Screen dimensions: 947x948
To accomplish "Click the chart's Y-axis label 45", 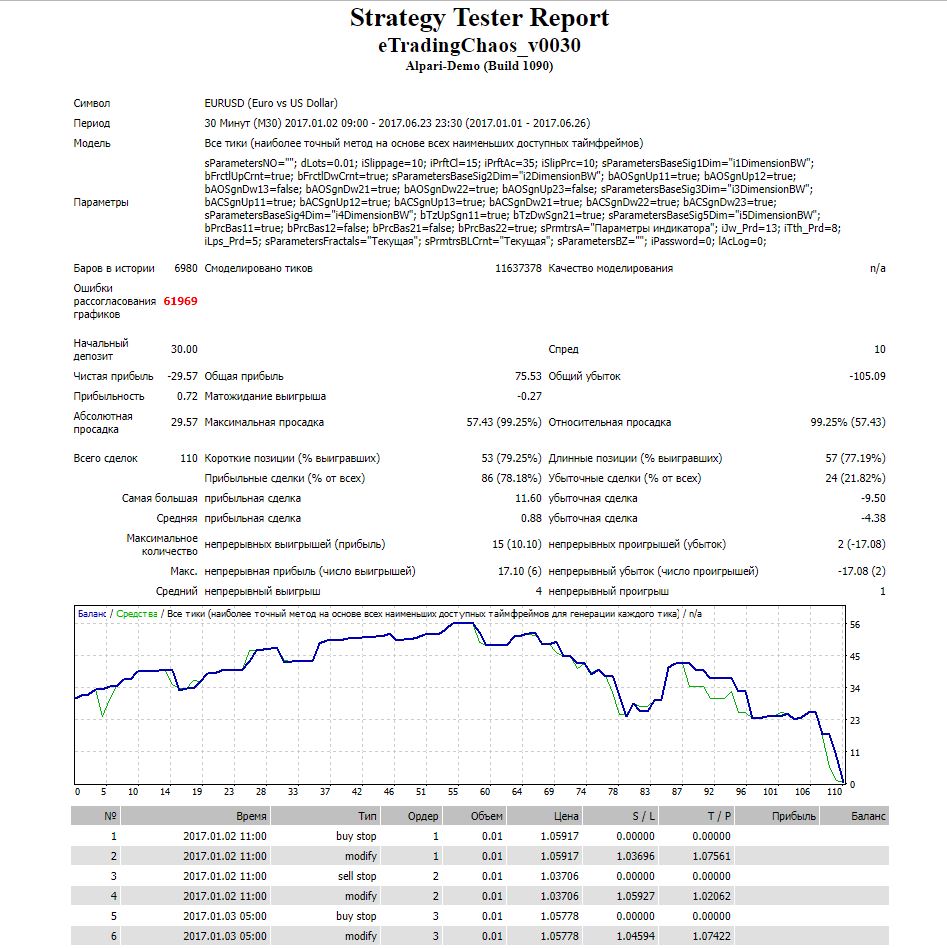I will pos(854,657).
